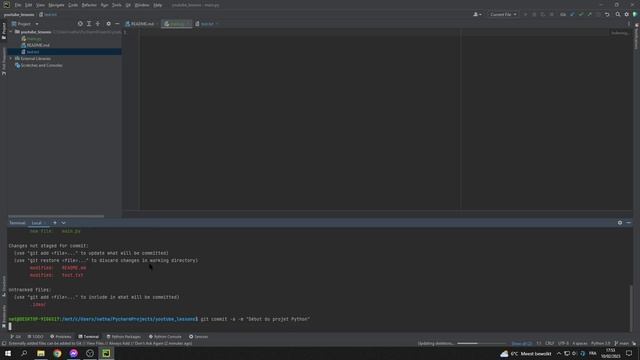Open the user account dropdown icon

477,15
